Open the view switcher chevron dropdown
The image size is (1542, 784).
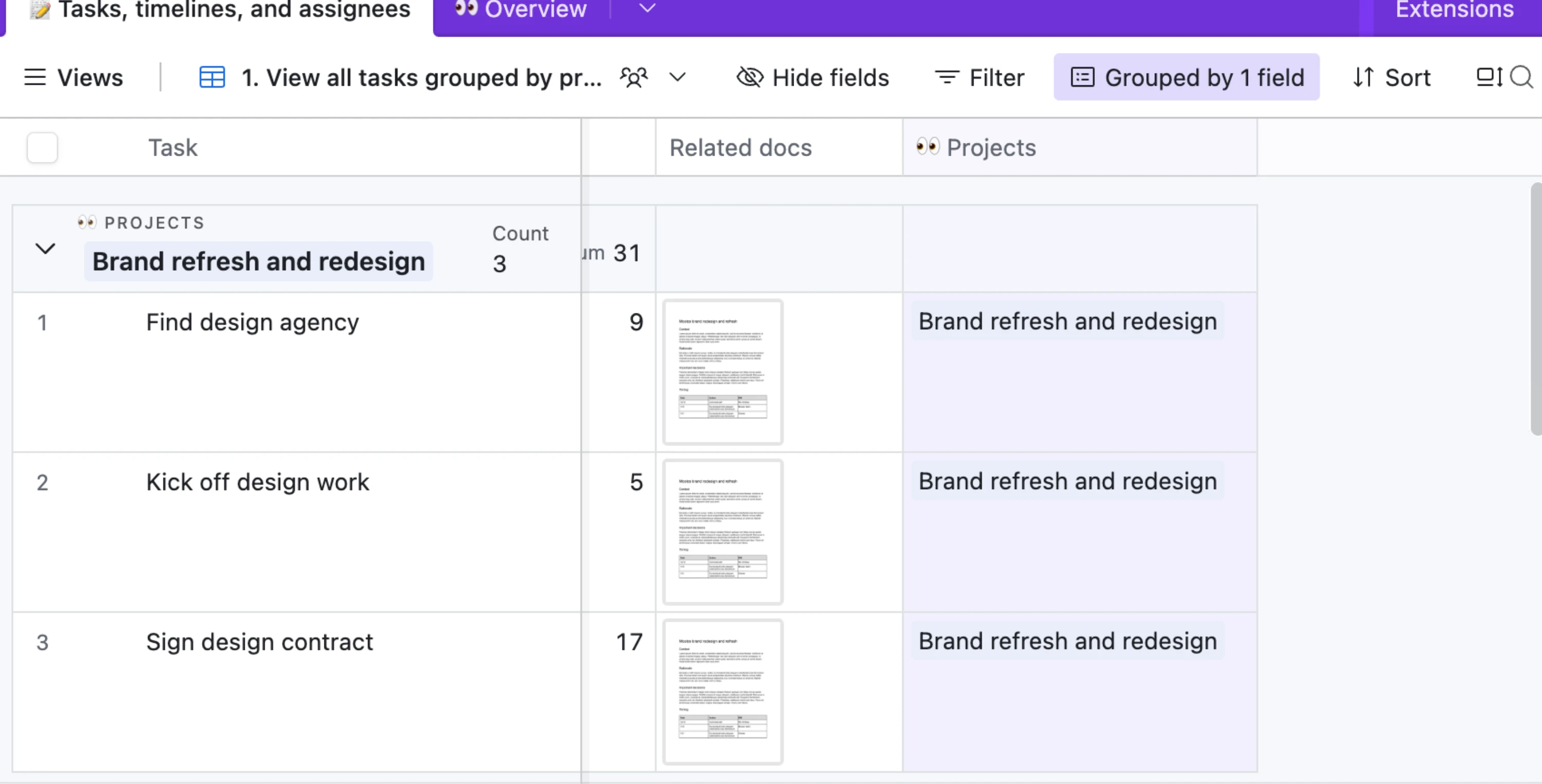[676, 77]
